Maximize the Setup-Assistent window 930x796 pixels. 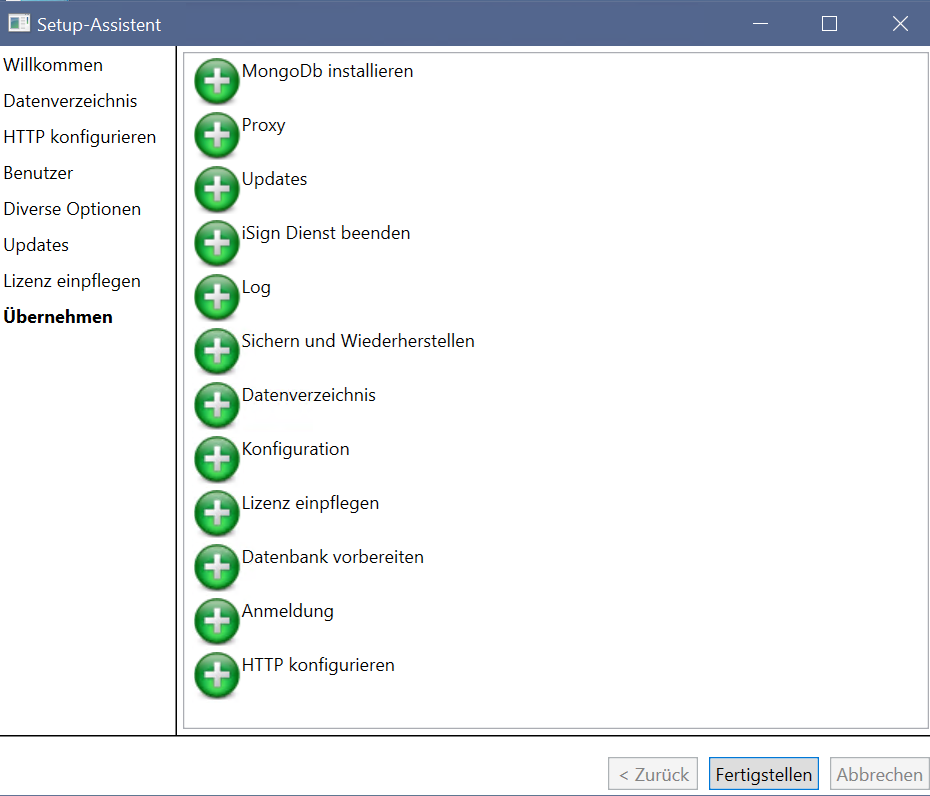[x=829, y=24]
